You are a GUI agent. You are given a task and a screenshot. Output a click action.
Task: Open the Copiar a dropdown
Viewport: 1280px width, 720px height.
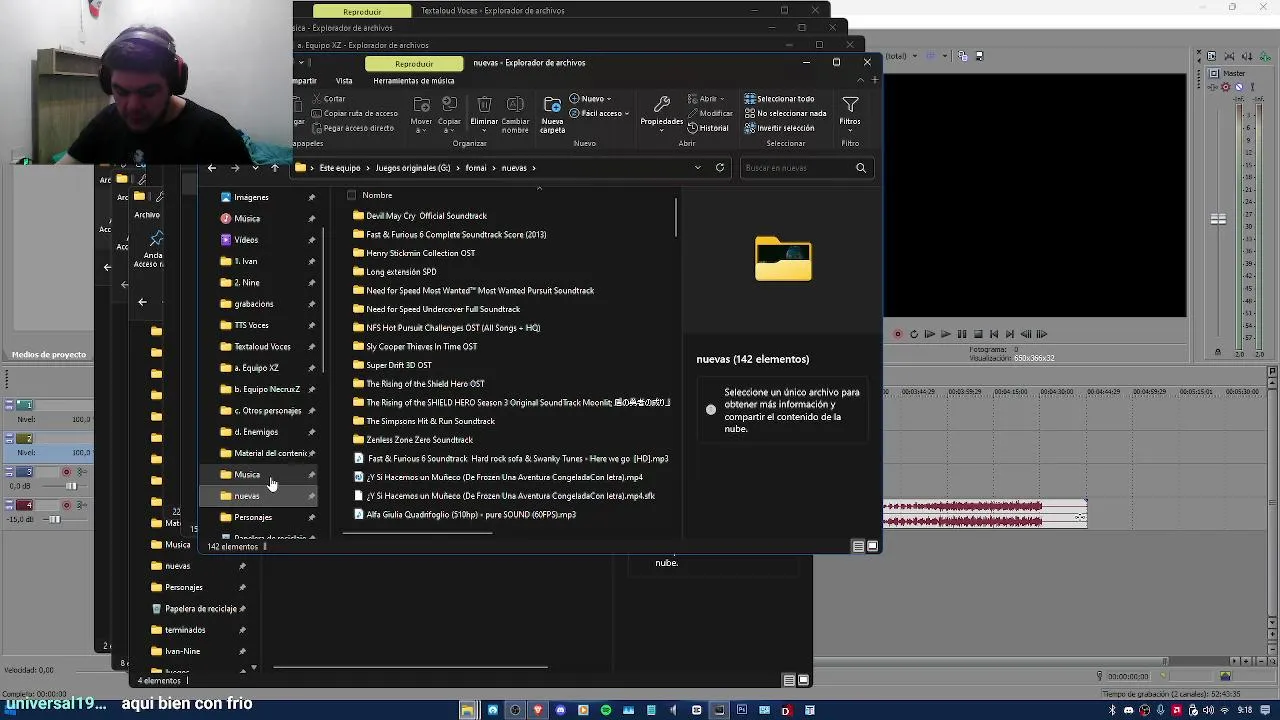(449, 115)
